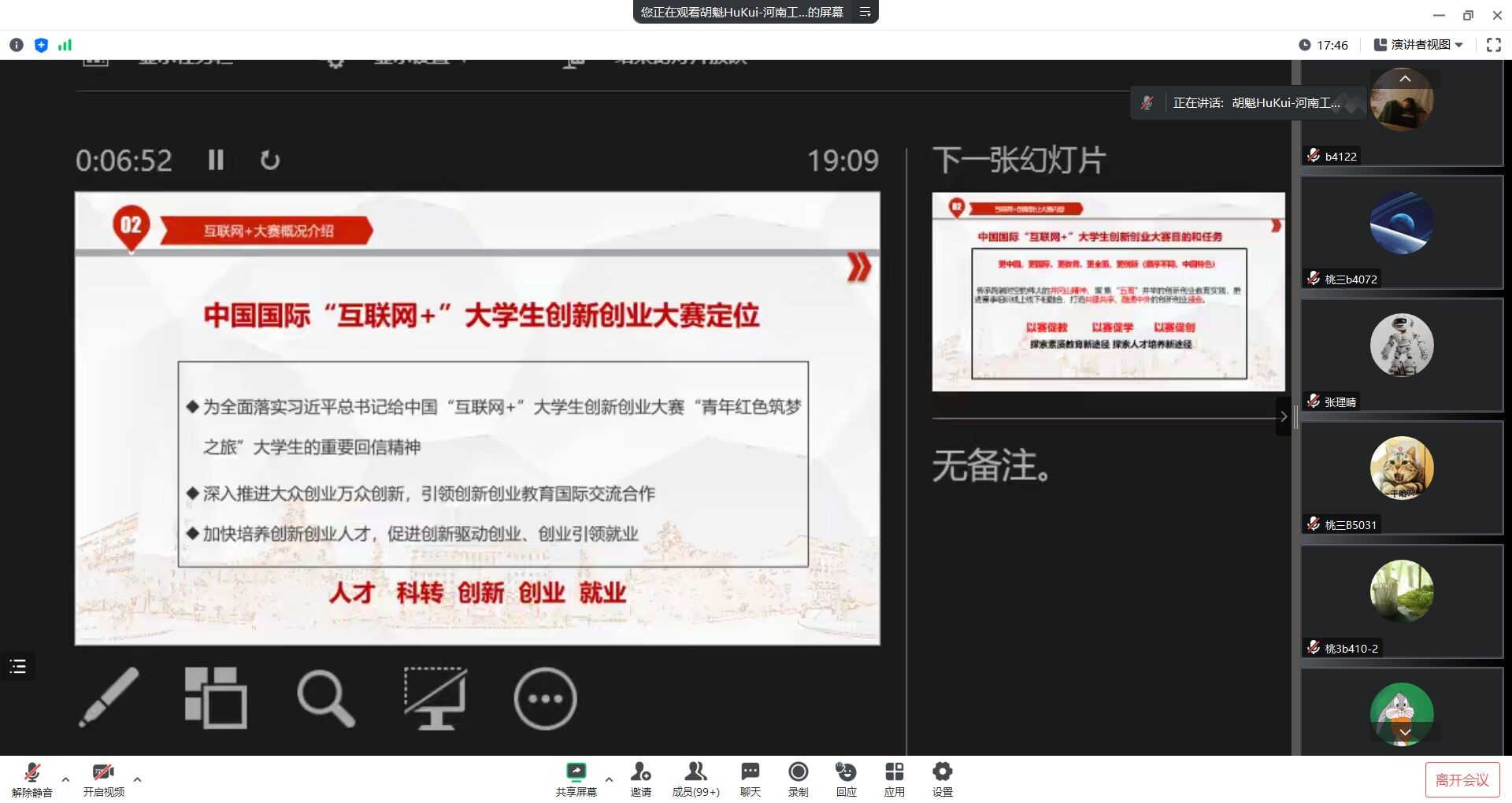Open more slideshow options circle icon
This screenshot has height=803, width=1512.
pyautogui.click(x=545, y=698)
